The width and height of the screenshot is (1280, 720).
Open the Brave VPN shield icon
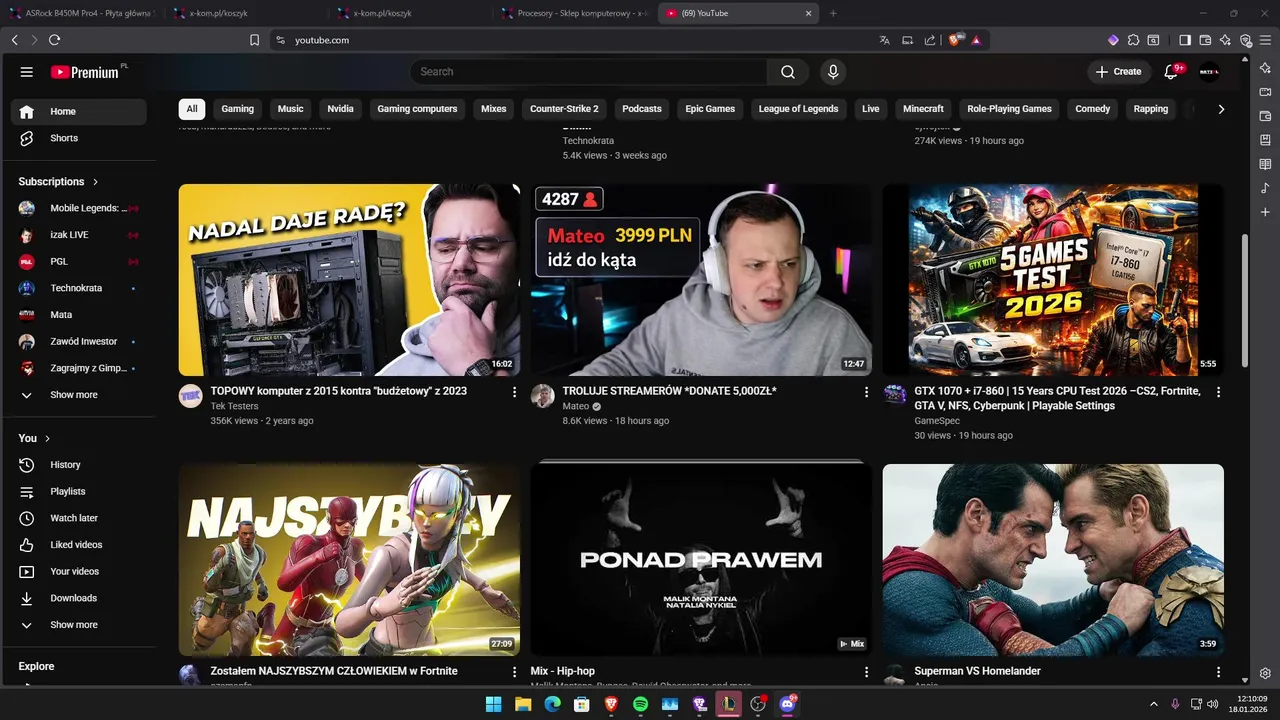(1246, 40)
